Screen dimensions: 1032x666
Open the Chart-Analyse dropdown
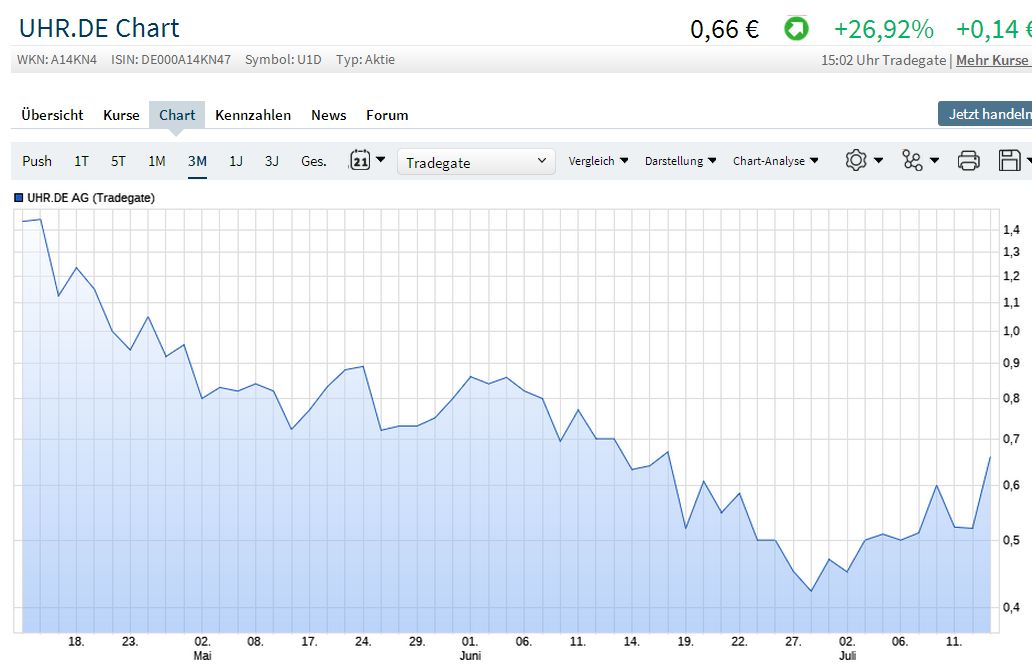click(775, 161)
